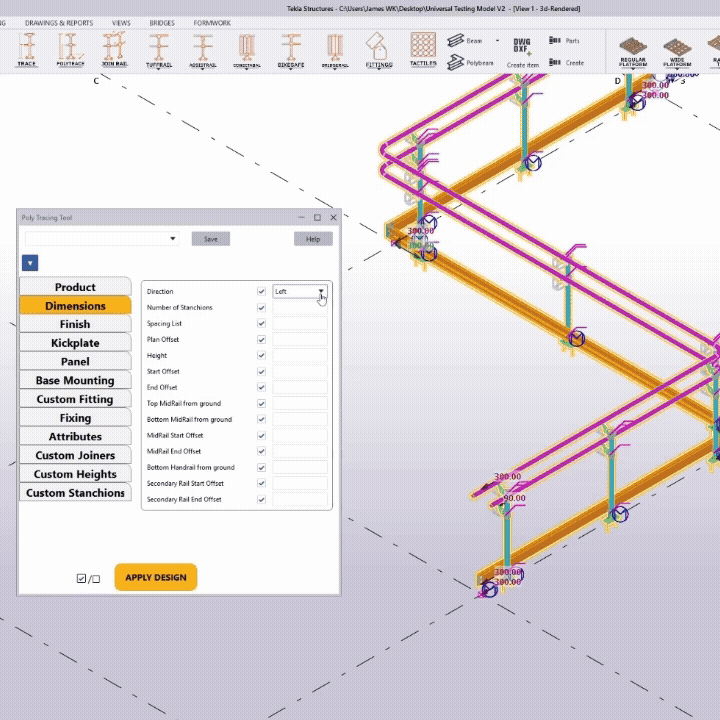The image size is (720, 720).
Task: Click the Tuffrail ribbon icon
Action: click(x=159, y=49)
